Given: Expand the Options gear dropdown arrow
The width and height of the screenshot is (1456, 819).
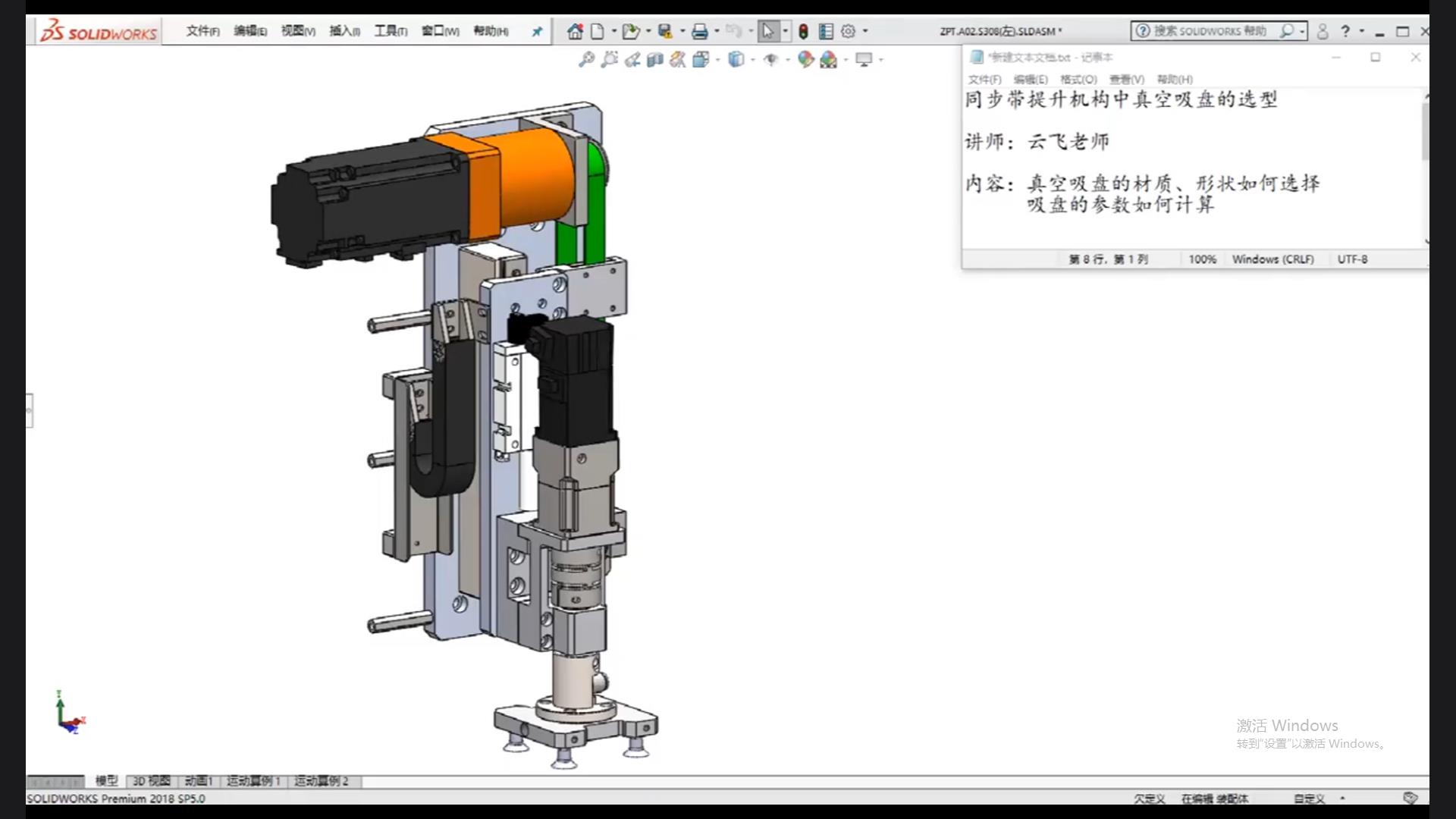Looking at the screenshot, I should click(x=865, y=31).
